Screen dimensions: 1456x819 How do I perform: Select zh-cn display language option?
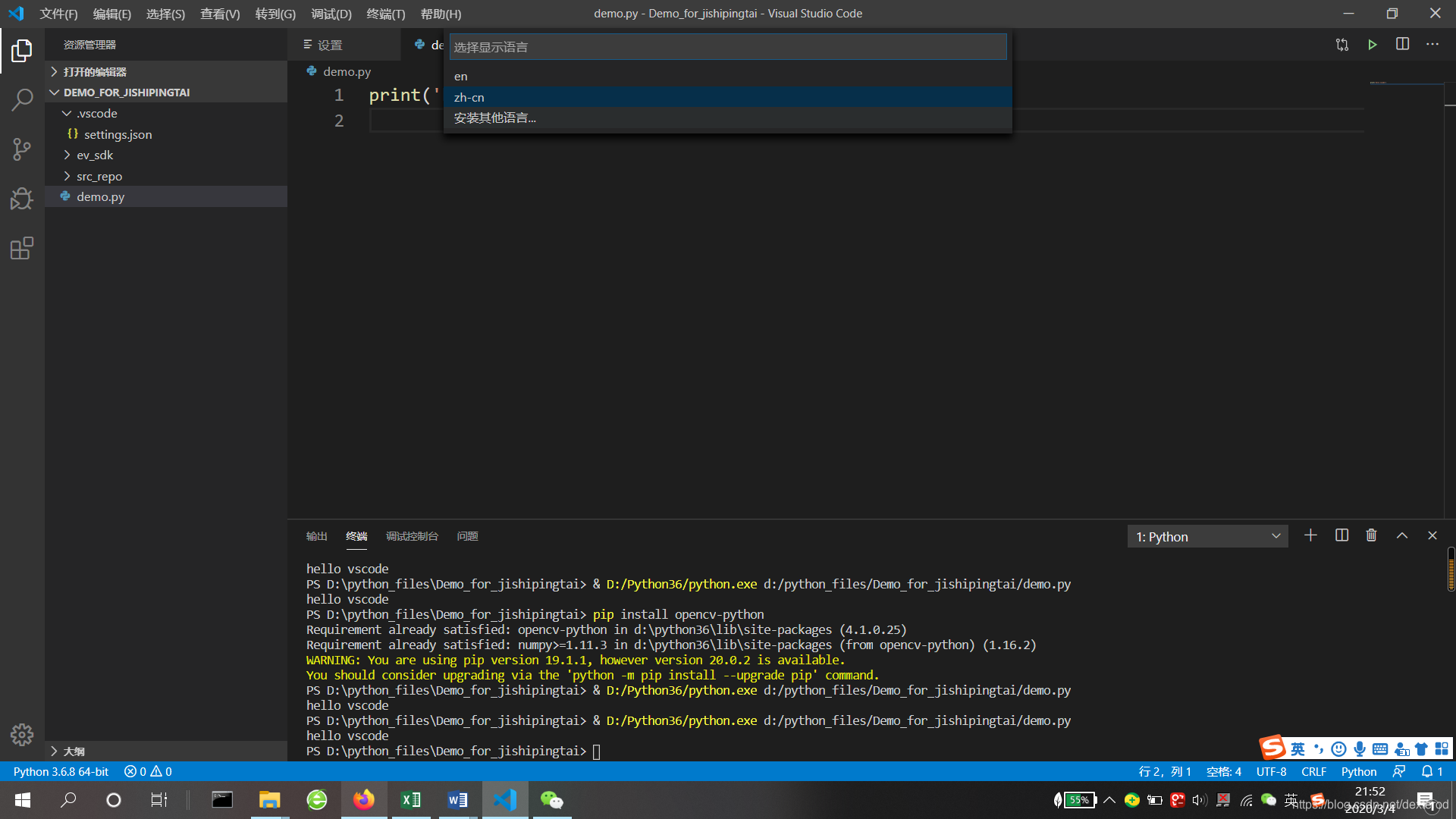pyautogui.click(x=469, y=97)
